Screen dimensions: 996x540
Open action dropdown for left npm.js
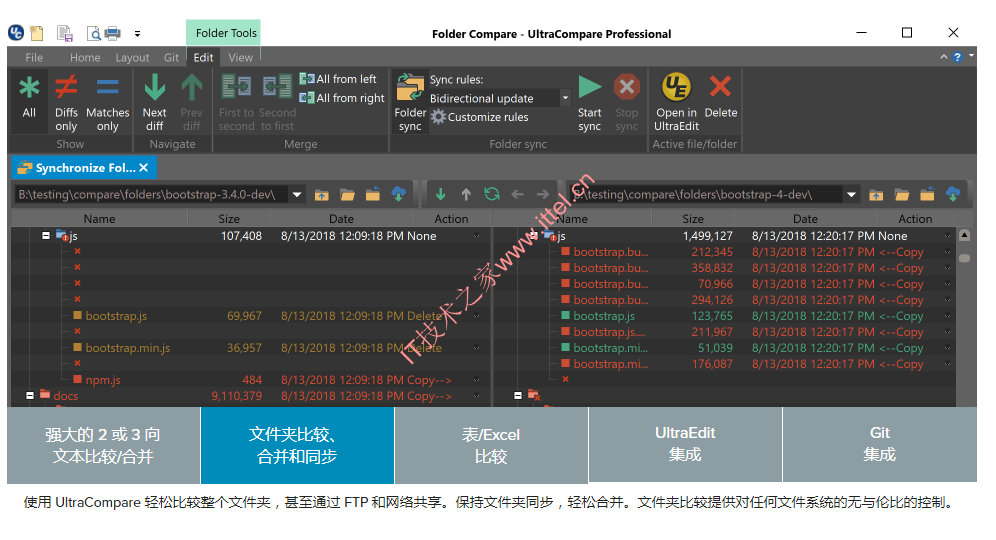tap(476, 380)
